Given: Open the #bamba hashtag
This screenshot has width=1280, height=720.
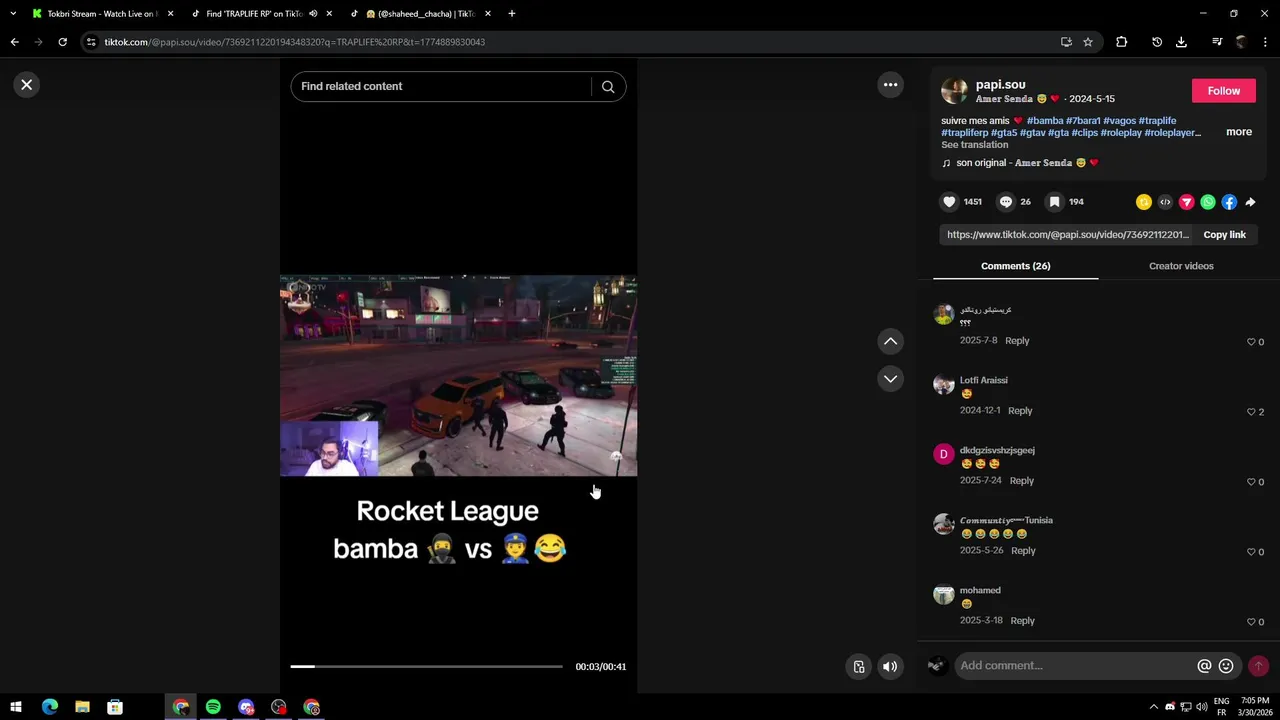Looking at the screenshot, I should point(1045,121).
